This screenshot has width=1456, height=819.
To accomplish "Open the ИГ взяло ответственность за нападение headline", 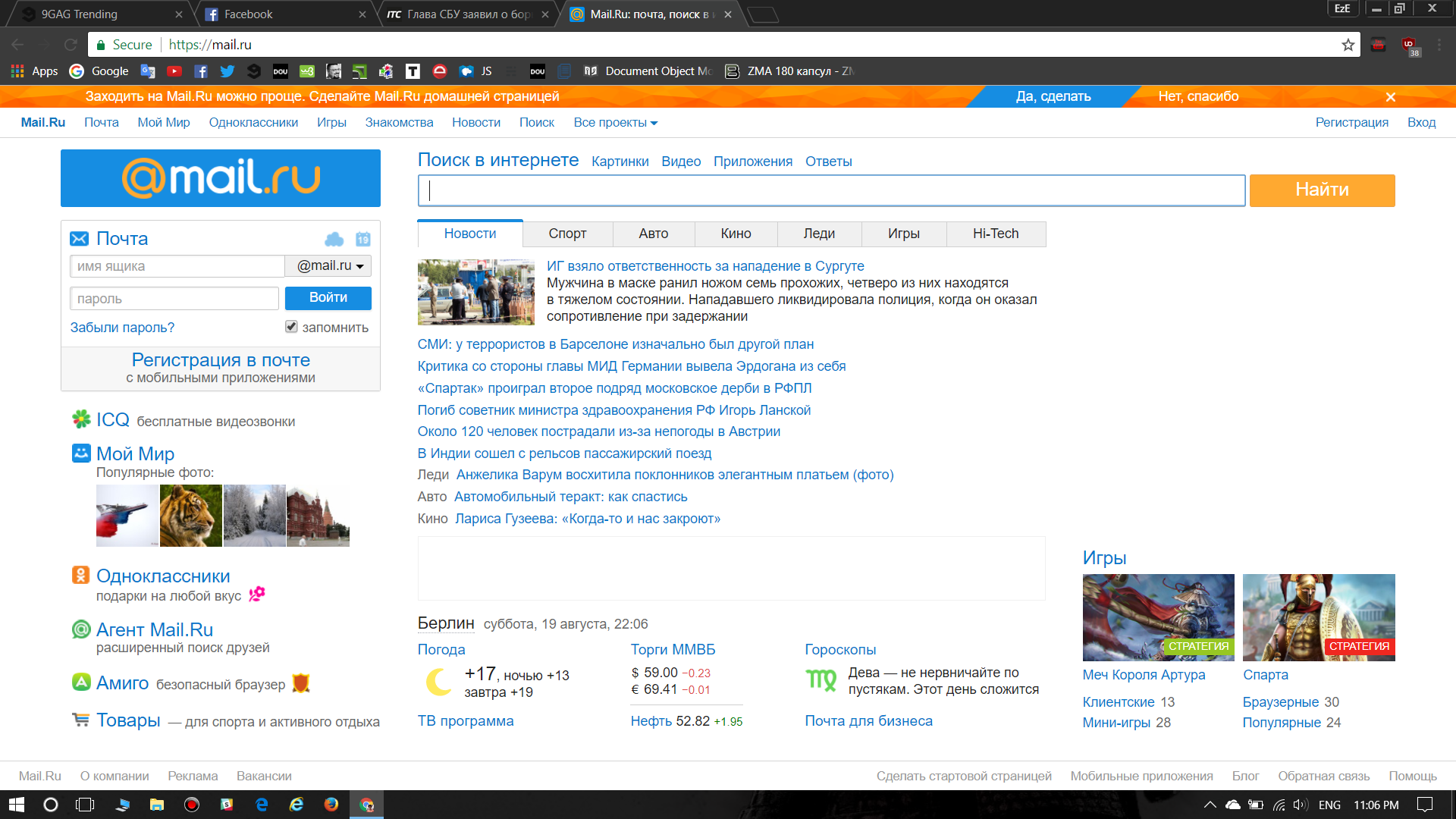I will coord(705,266).
